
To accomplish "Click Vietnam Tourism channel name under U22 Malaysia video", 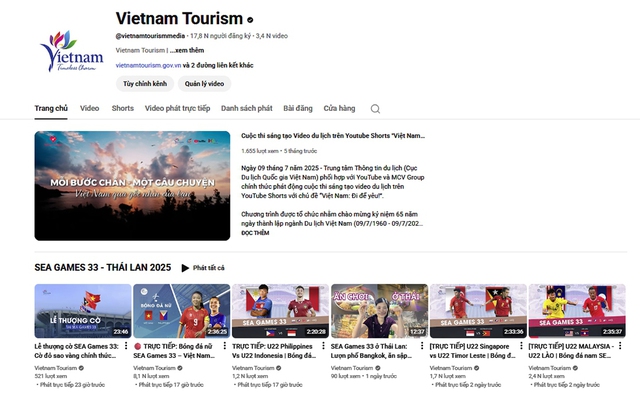I will coord(550,368).
